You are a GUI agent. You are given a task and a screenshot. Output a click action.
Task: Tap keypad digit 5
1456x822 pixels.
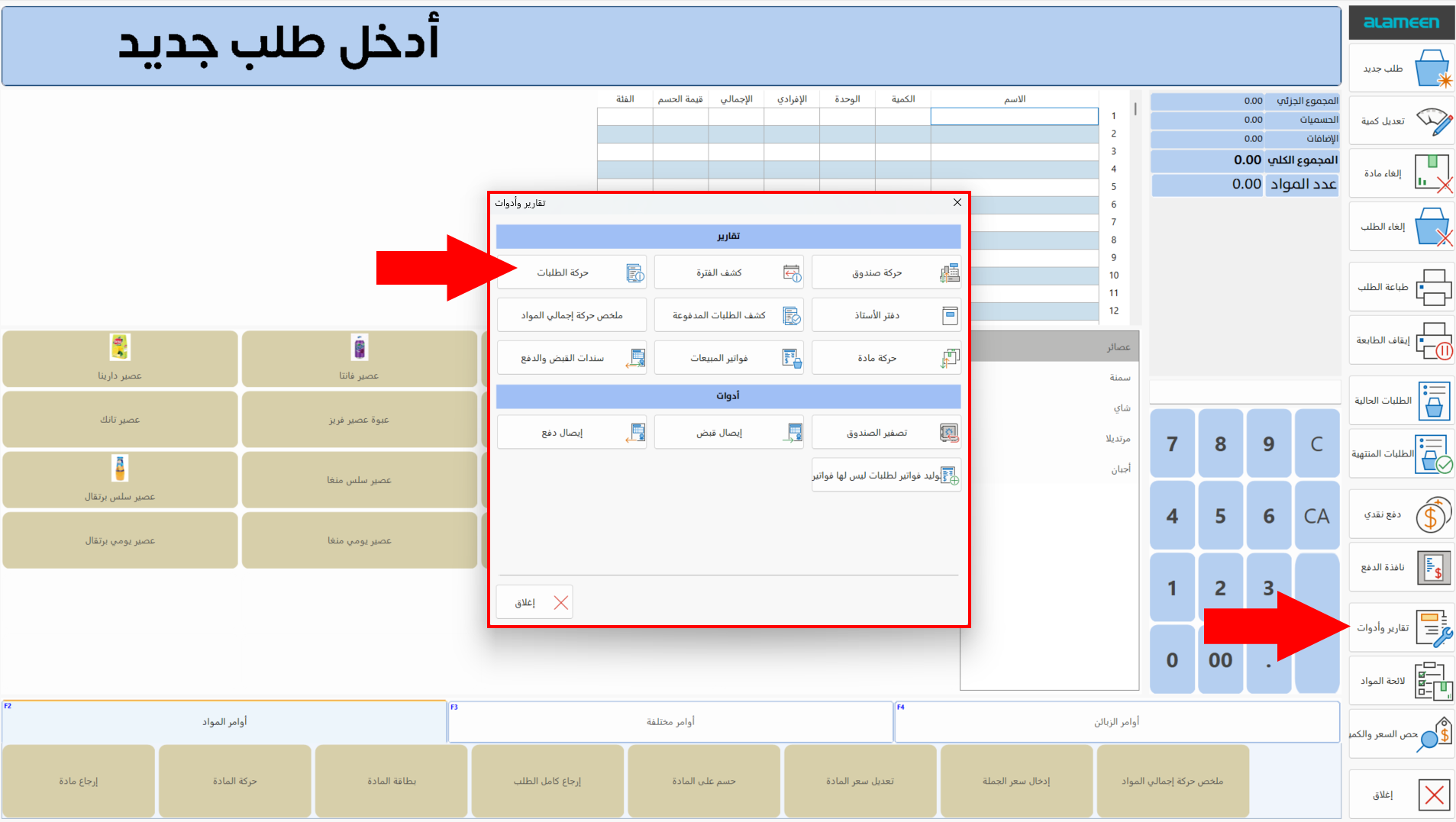[1220, 516]
